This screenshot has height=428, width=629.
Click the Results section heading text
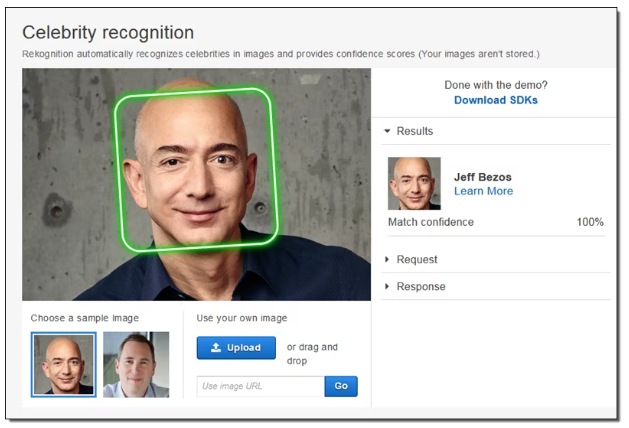pos(415,131)
